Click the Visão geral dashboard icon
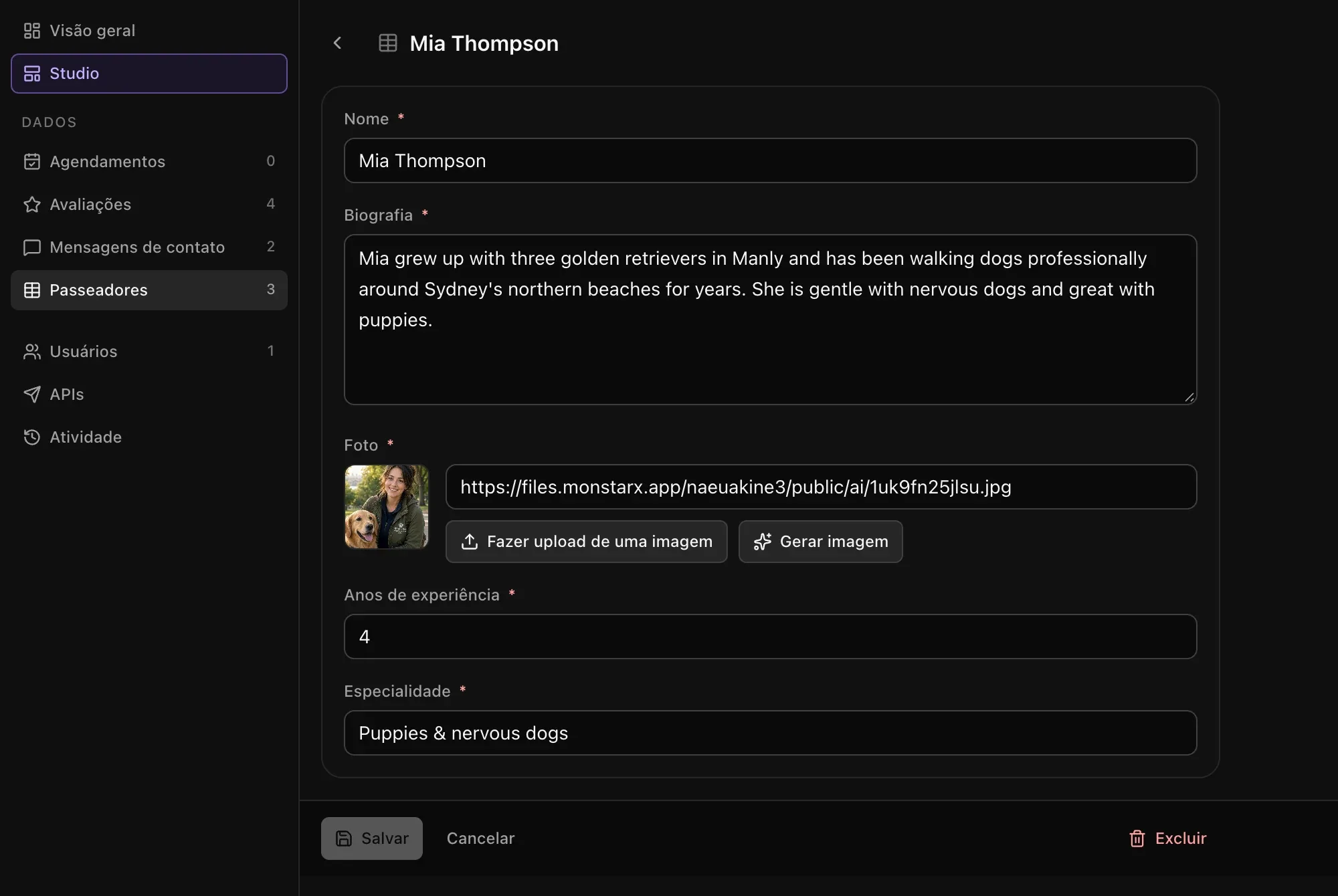1338x896 pixels. 31,31
